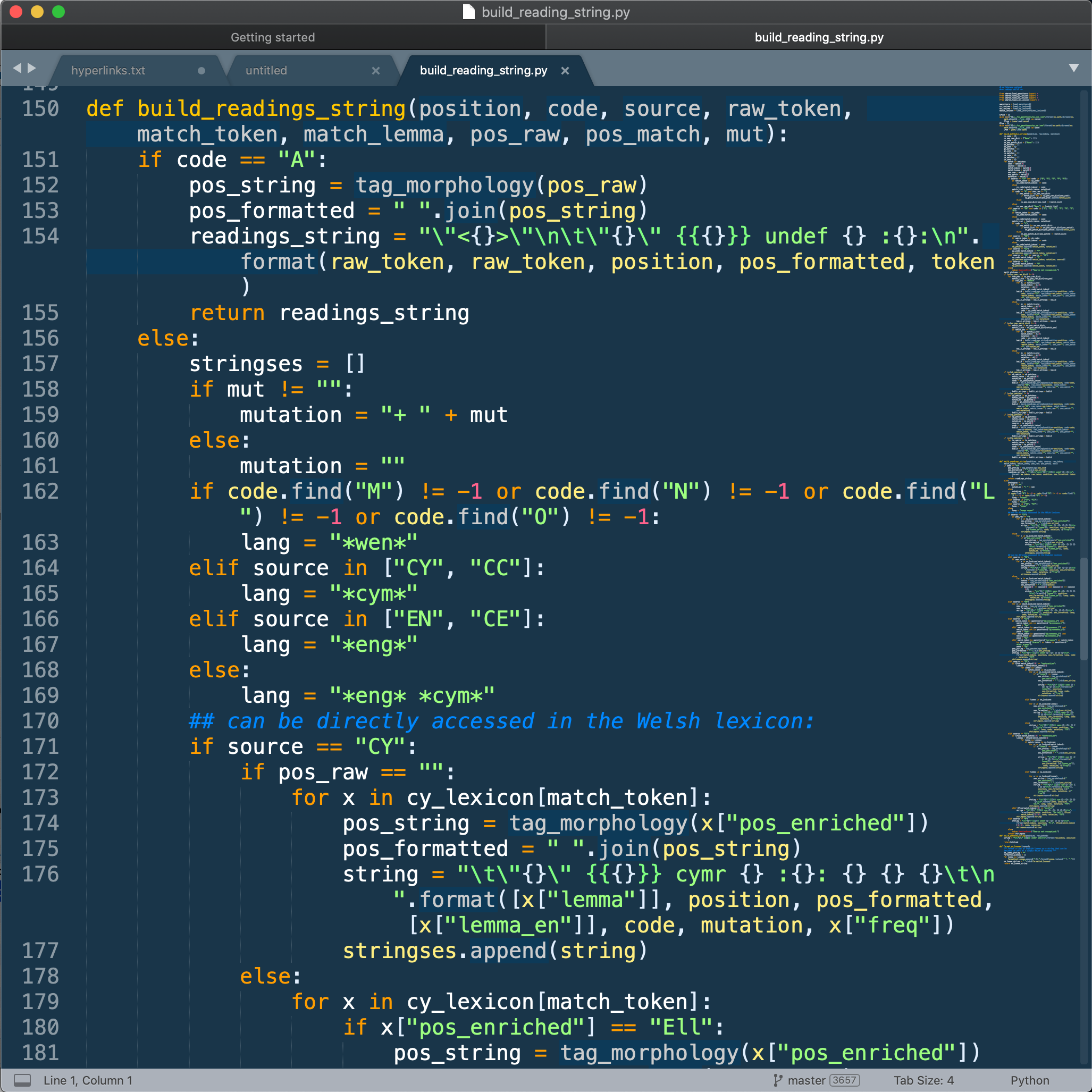Close the build_reading_string.py tab
1092x1092 pixels.
click(x=565, y=71)
